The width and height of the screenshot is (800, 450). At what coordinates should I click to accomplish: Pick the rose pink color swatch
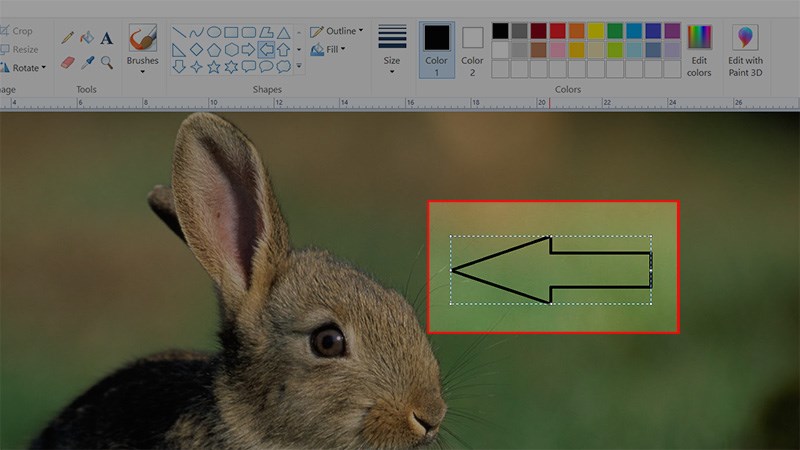click(558, 50)
